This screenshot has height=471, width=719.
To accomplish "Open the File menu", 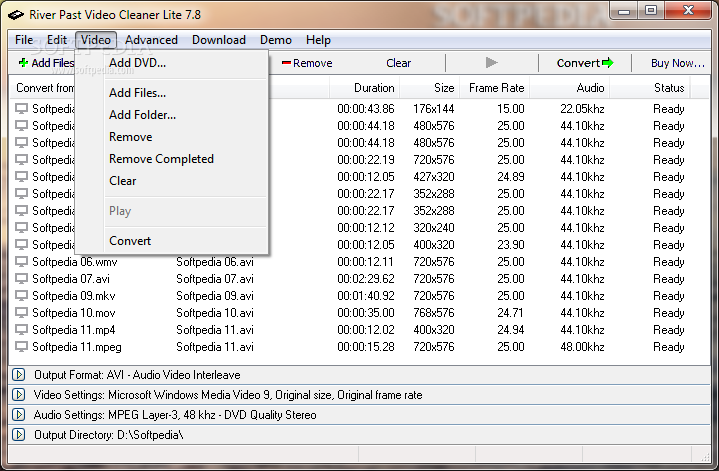I will tap(24, 40).
